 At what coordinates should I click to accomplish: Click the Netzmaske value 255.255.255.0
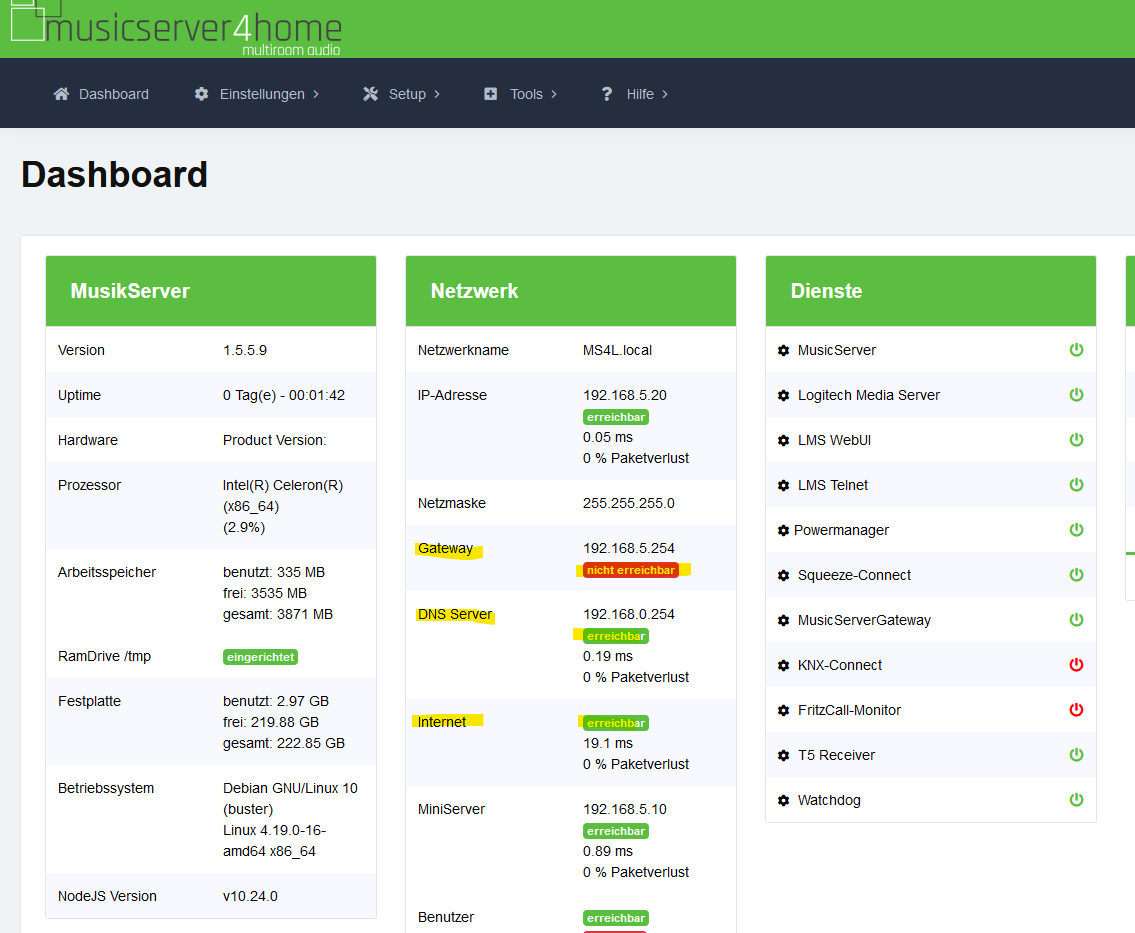tap(628, 503)
